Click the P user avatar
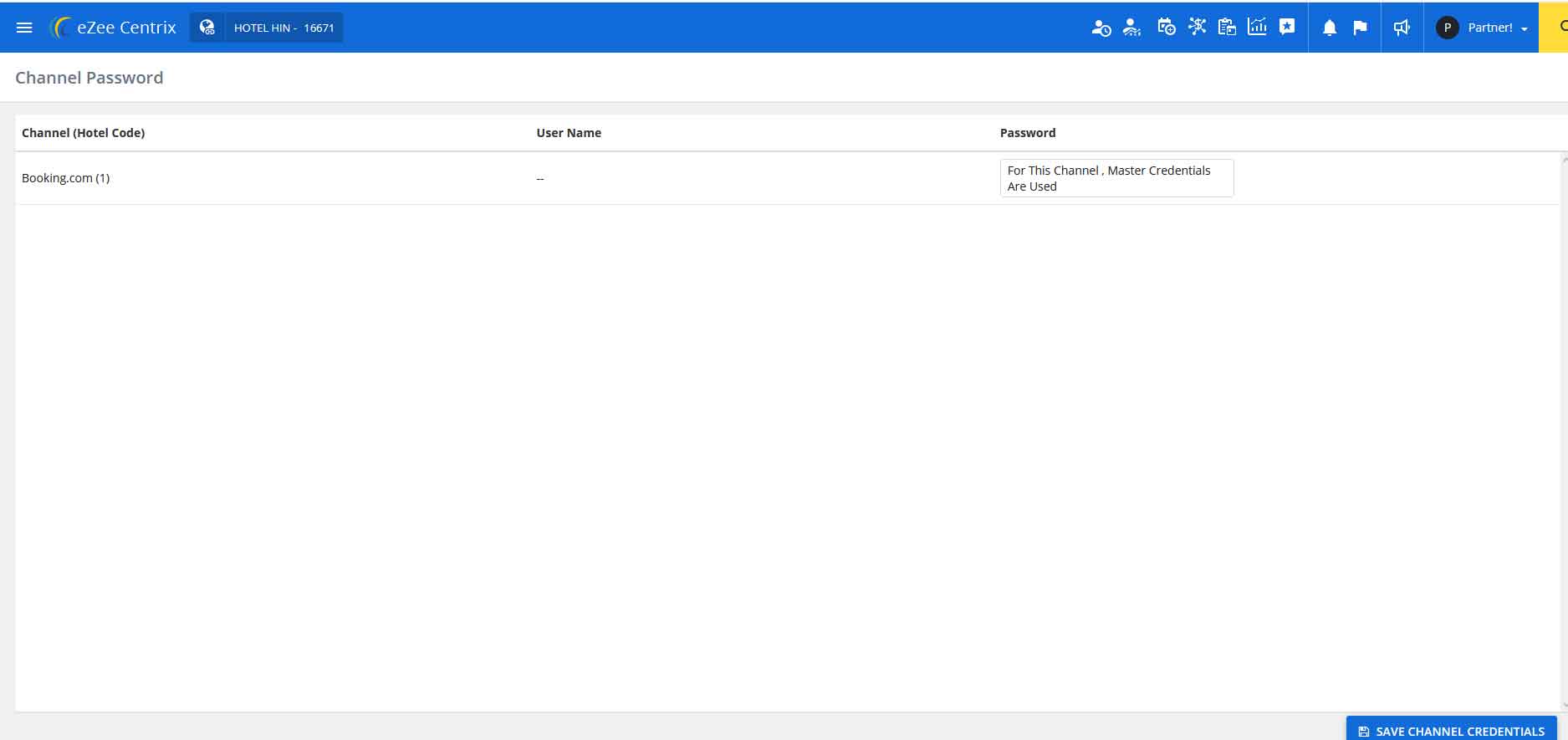Viewport: 1568px width, 740px height. 1447,28
